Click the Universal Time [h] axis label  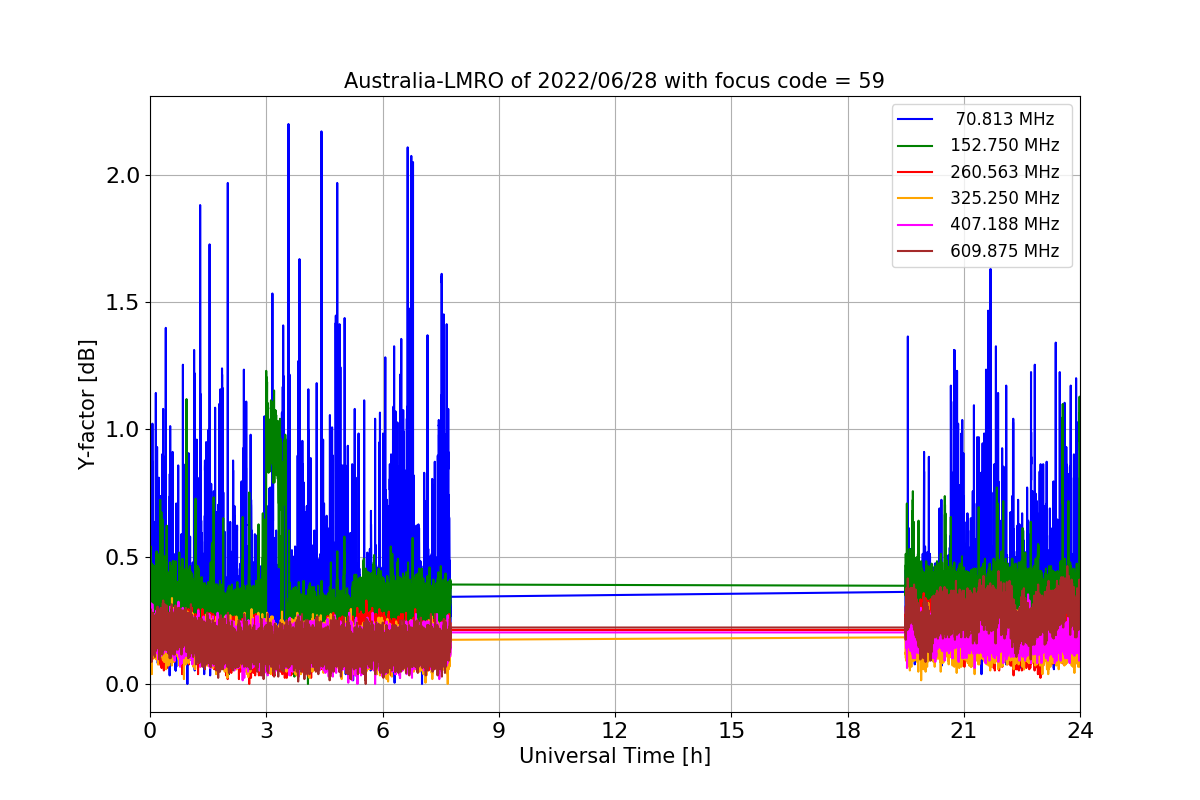pyautogui.click(x=614, y=756)
